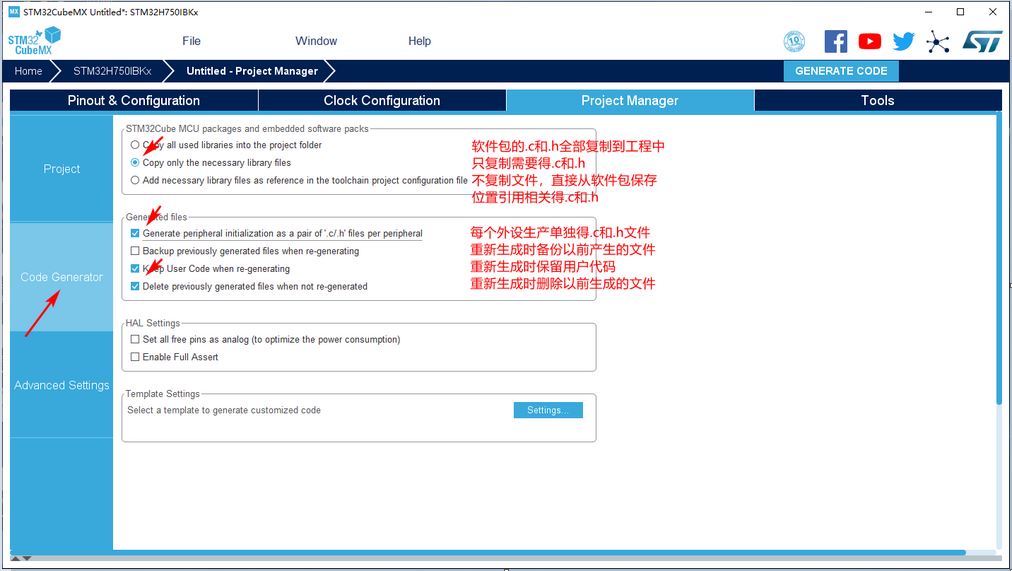Click the ST community network icon
This screenshot has height=571, width=1012.
[938, 41]
